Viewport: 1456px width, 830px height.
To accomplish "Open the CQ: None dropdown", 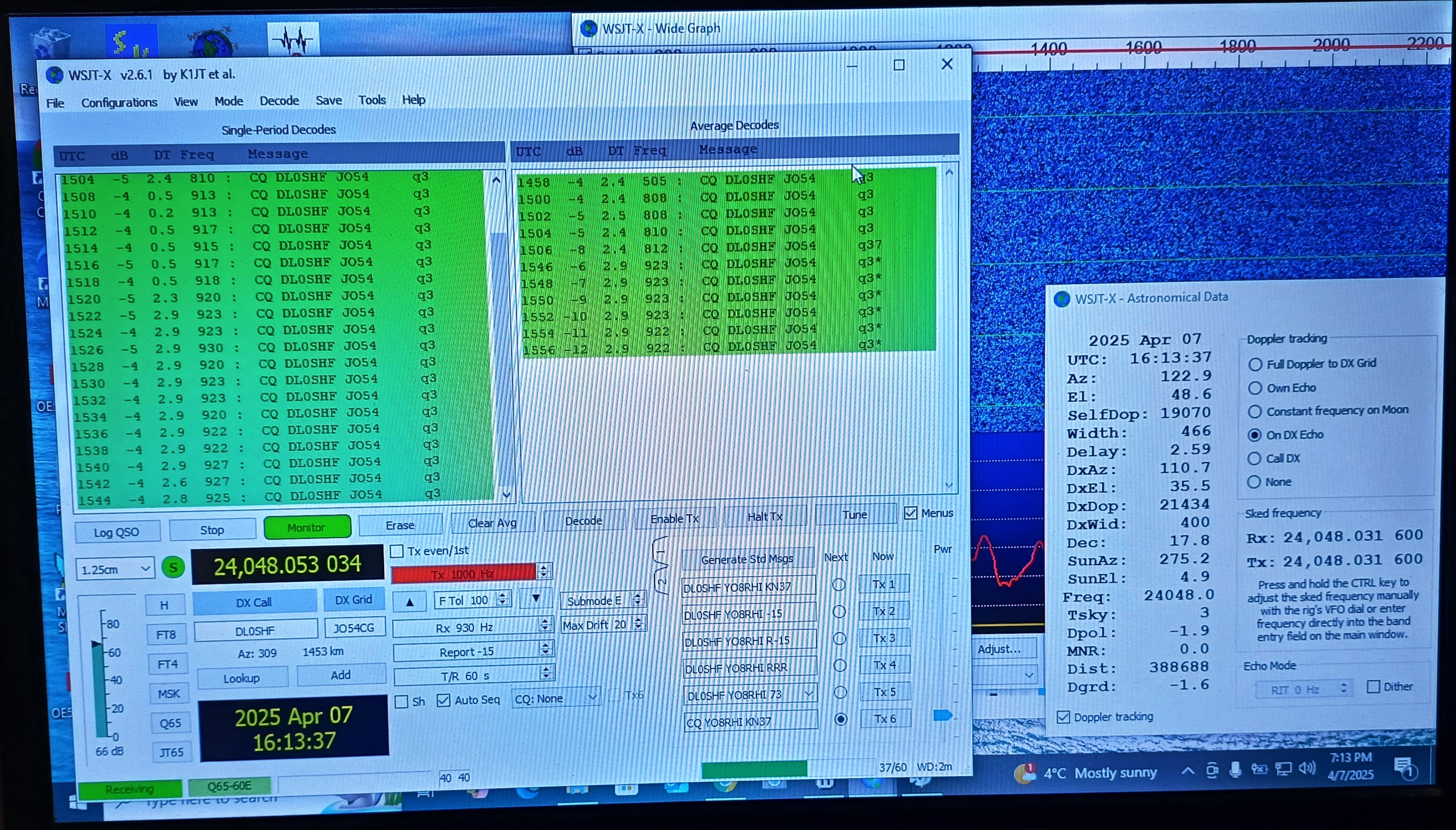I will click(556, 698).
